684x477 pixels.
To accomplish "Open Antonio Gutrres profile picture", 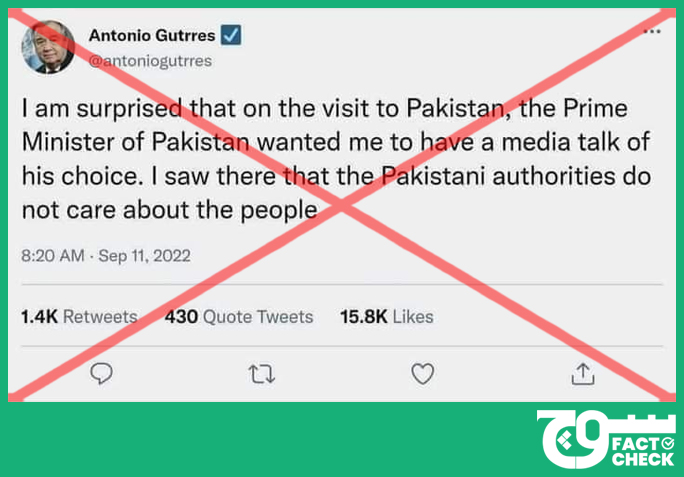I will tap(48, 47).
